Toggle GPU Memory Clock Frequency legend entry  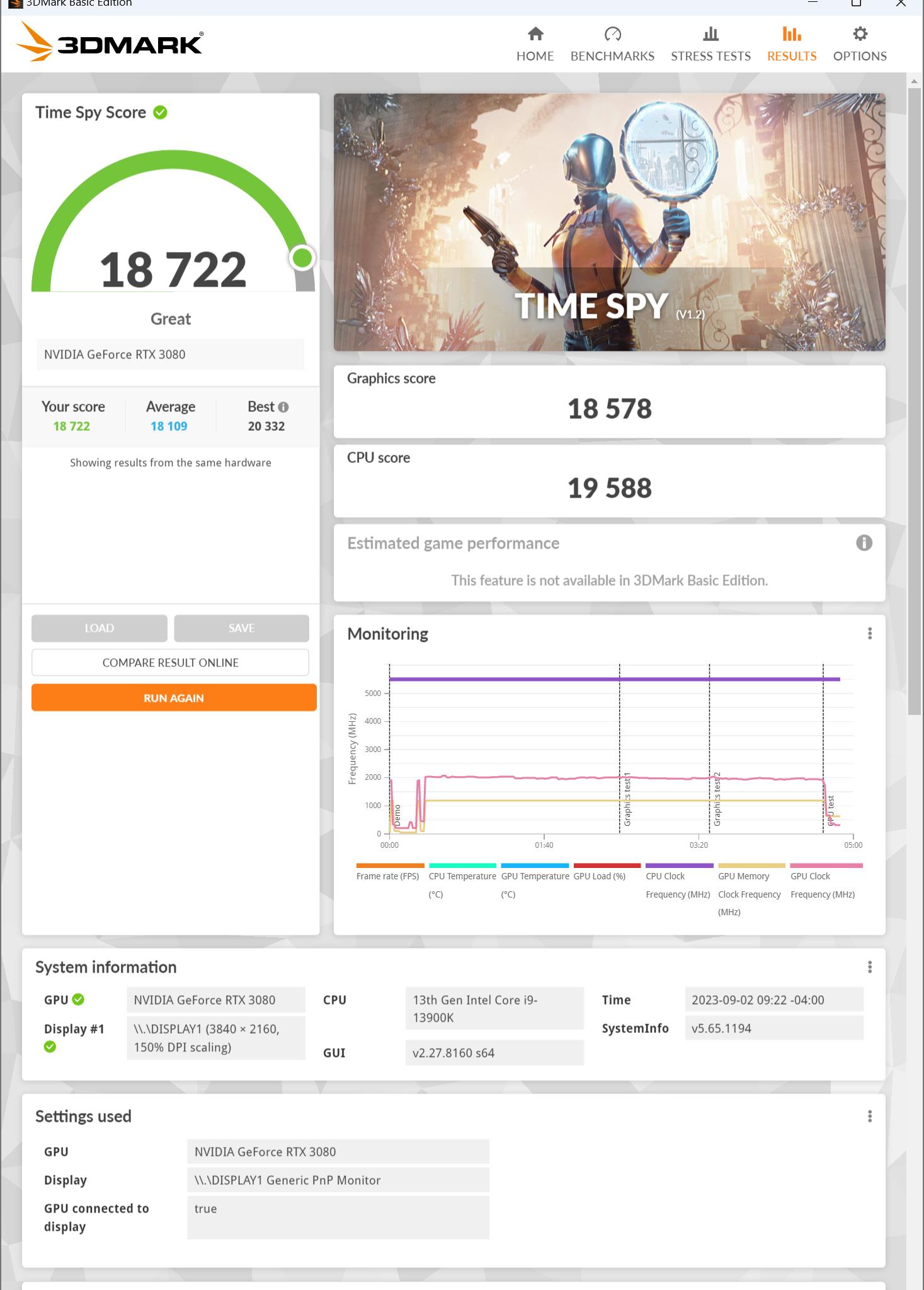[x=751, y=889]
